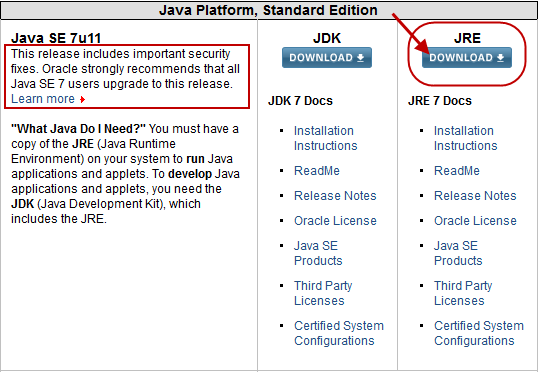Click the download arrow icon on JDK button
This screenshot has width=538, height=372.
[360, 58]
